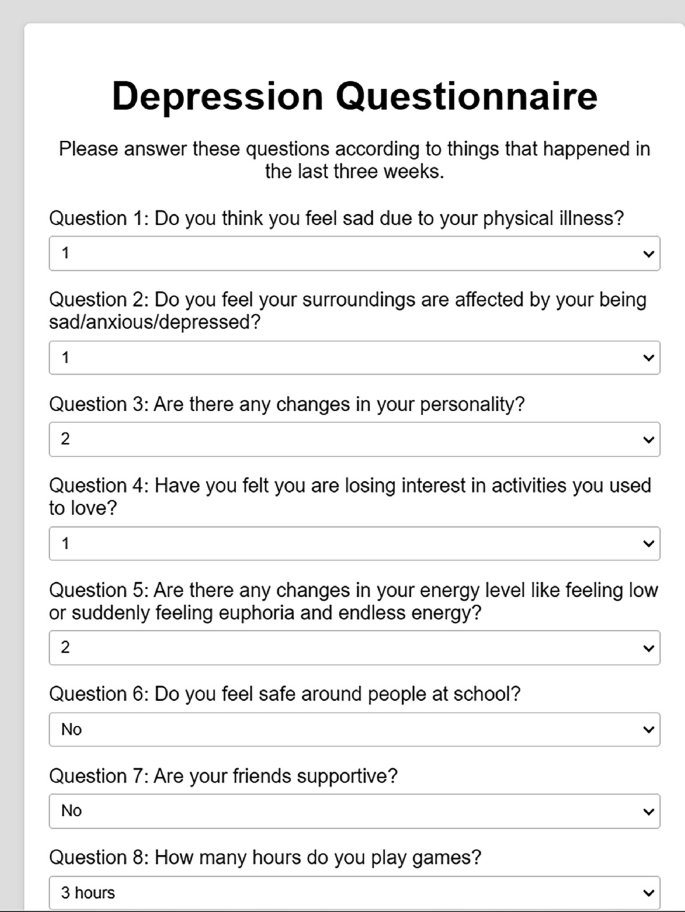Click the 'Depression Questionnaire' heading

pyautogui.click(x=354, y=96)
